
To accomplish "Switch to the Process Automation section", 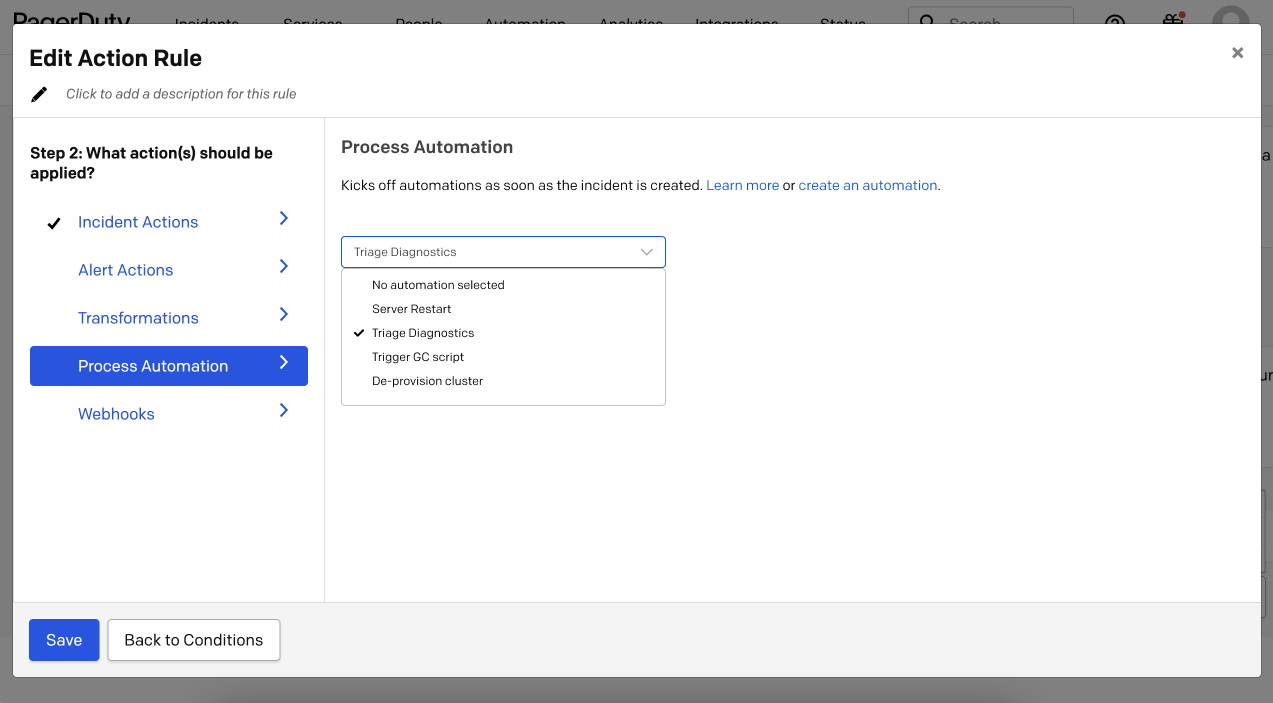I will [153, 366].
